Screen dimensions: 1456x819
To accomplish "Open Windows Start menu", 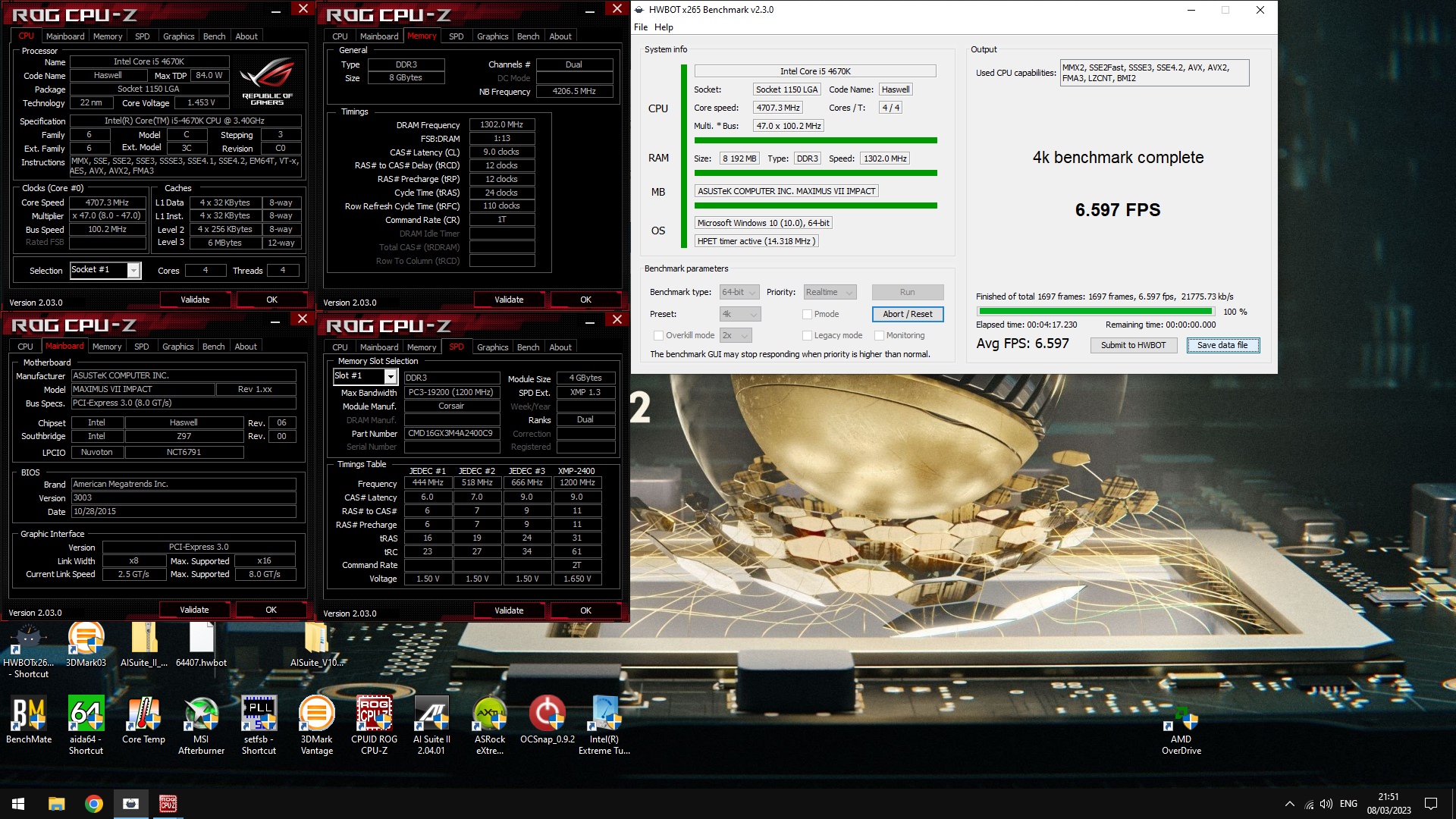I will pos(18,803).
